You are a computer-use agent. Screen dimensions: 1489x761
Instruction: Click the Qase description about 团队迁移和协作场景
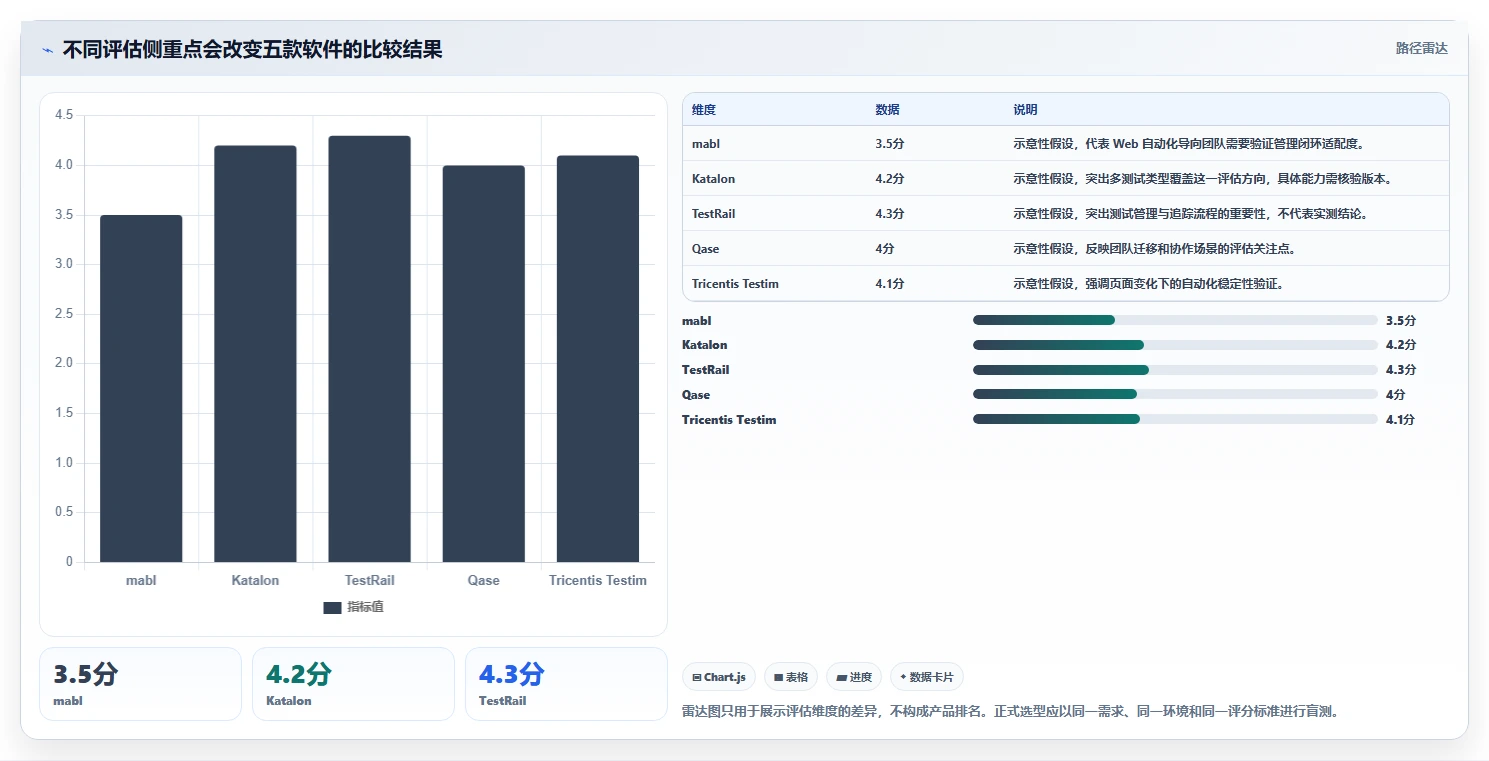[1155, 249]
